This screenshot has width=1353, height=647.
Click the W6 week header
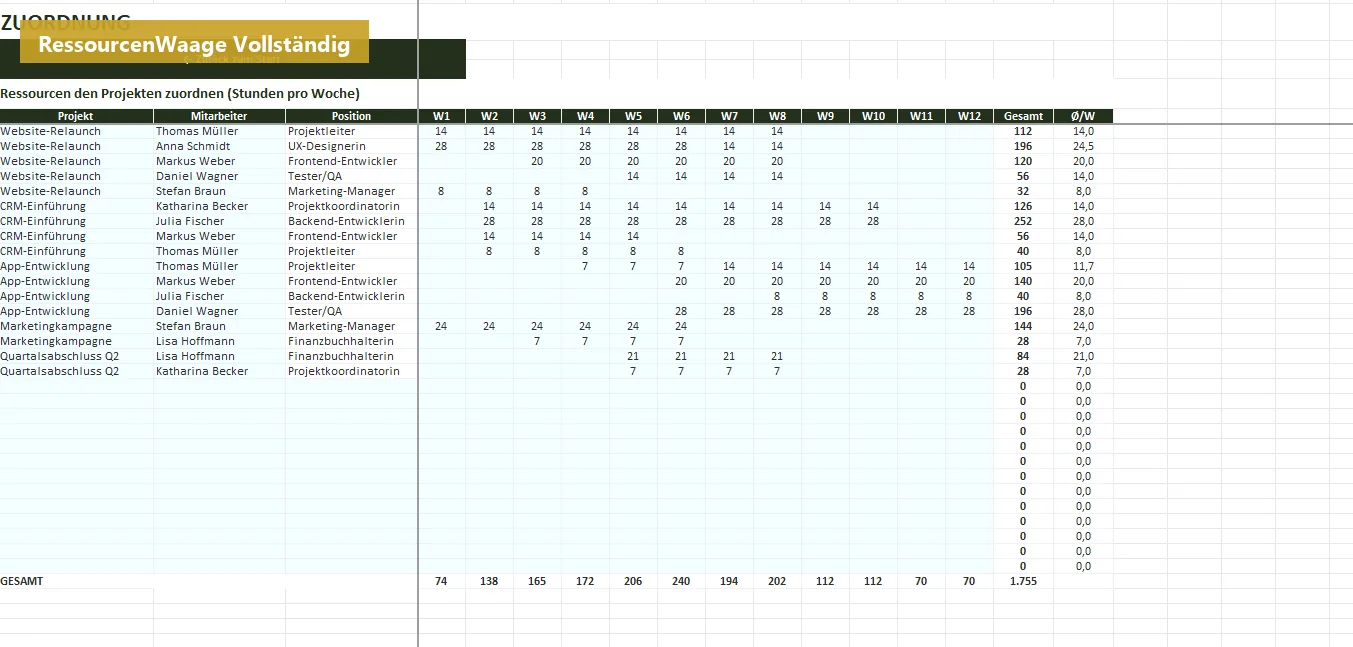[681, 116]
